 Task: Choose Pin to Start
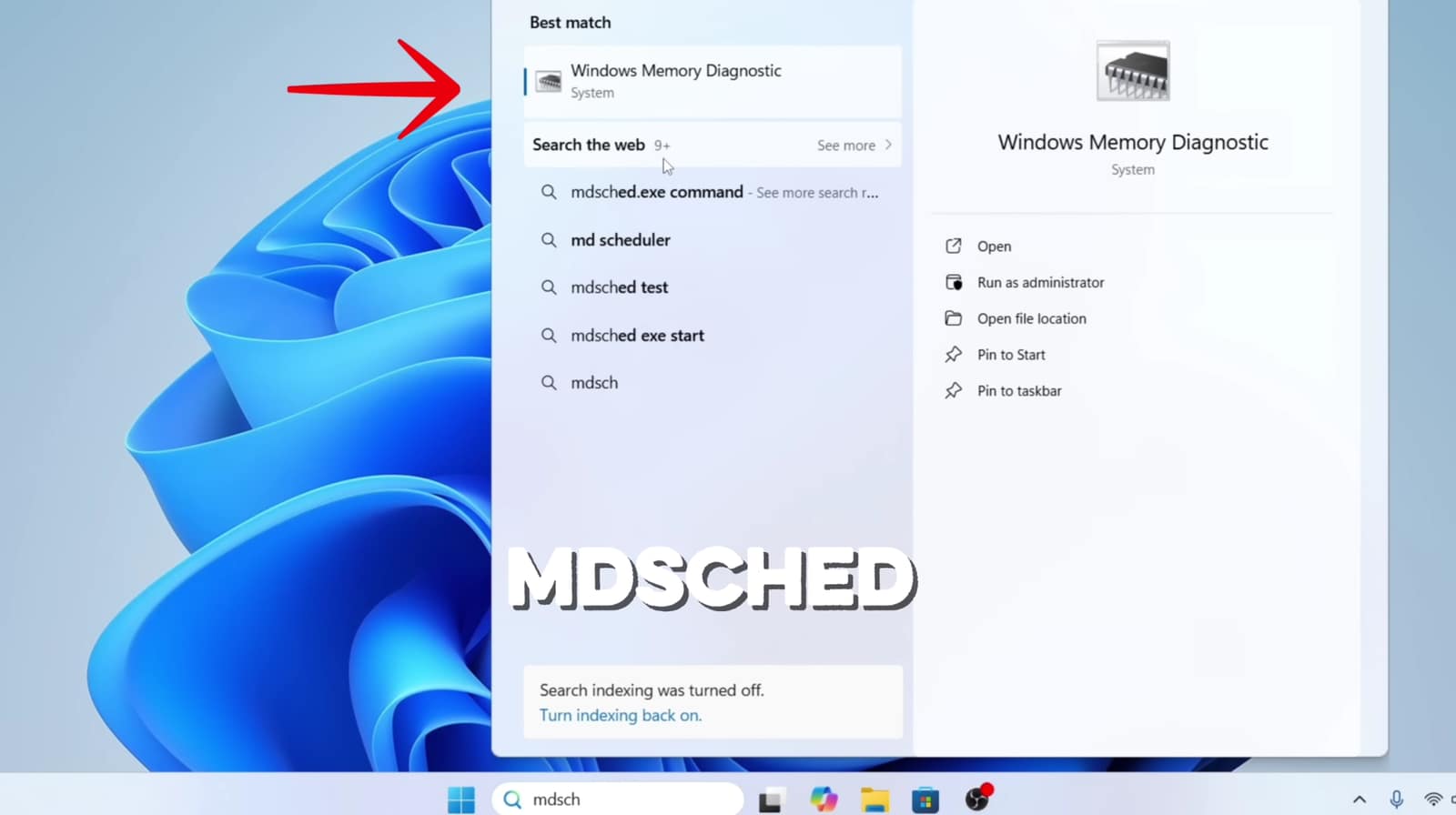(x=1011, y=355)
